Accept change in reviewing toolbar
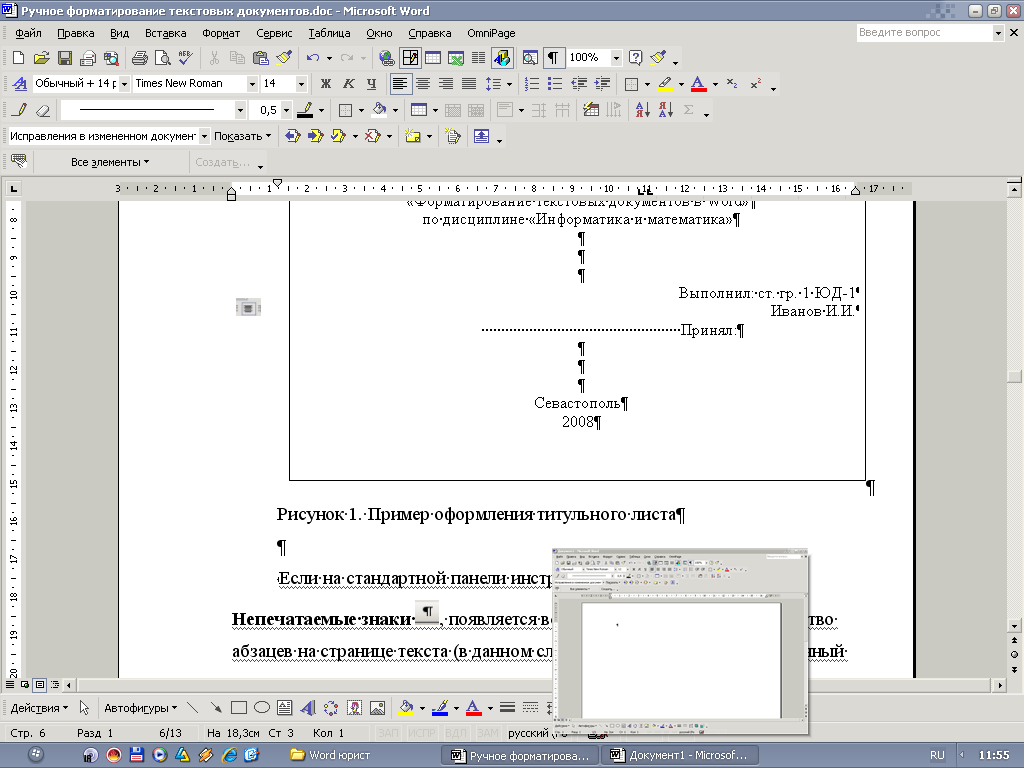The width and height of the screenshot is (1024, 768). click(x=338, y=136)
